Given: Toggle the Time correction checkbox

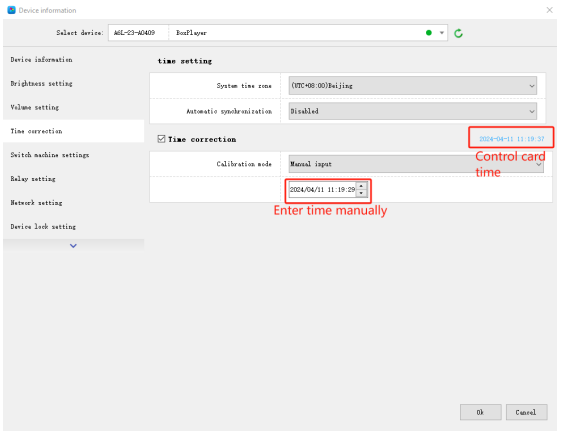Looking at the screenshot, I should tap(161, 139).
